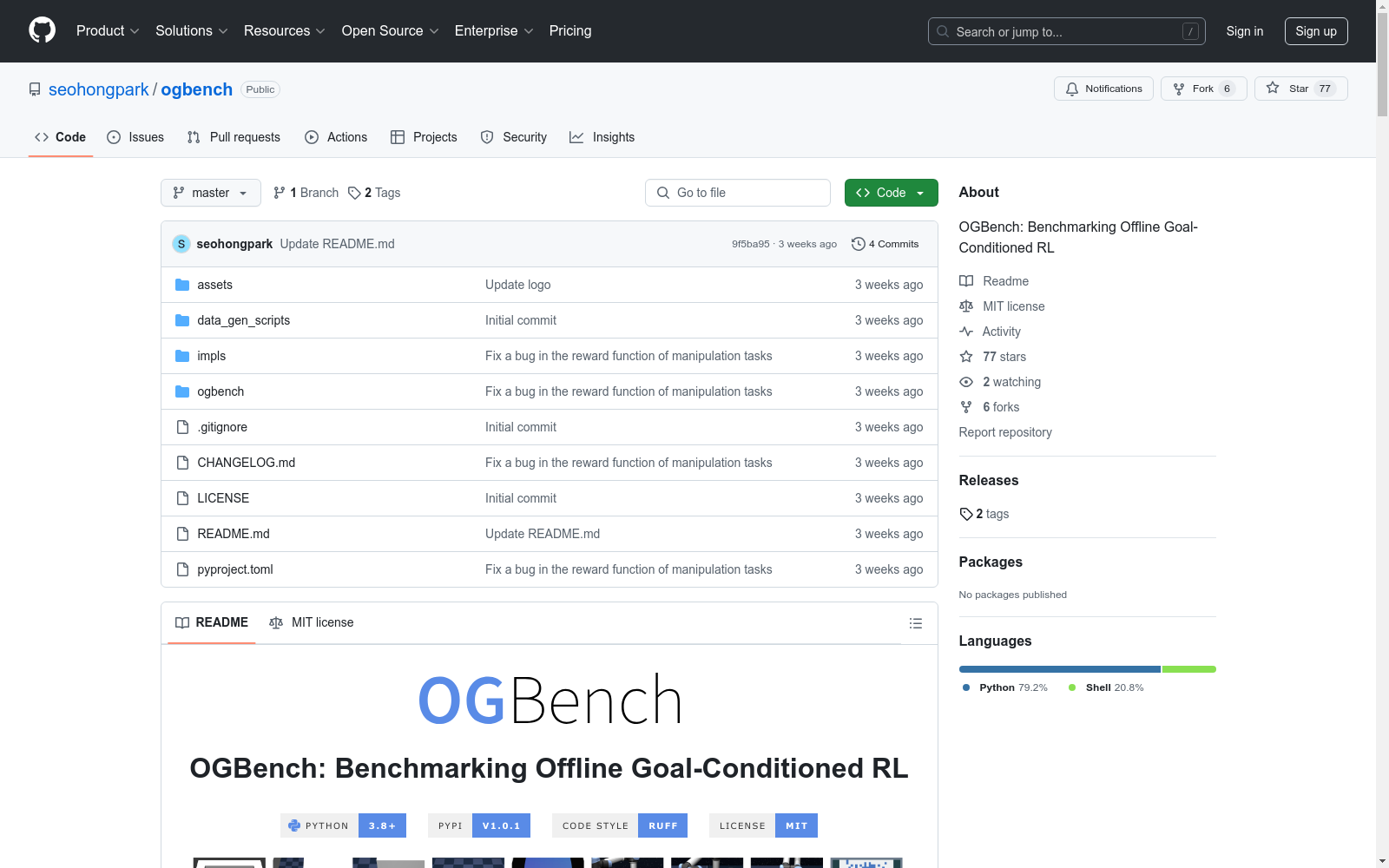The height and width of the screenshot is (868, 1389).
Task: Switch to the Security tab
Action: pos(514,137)
